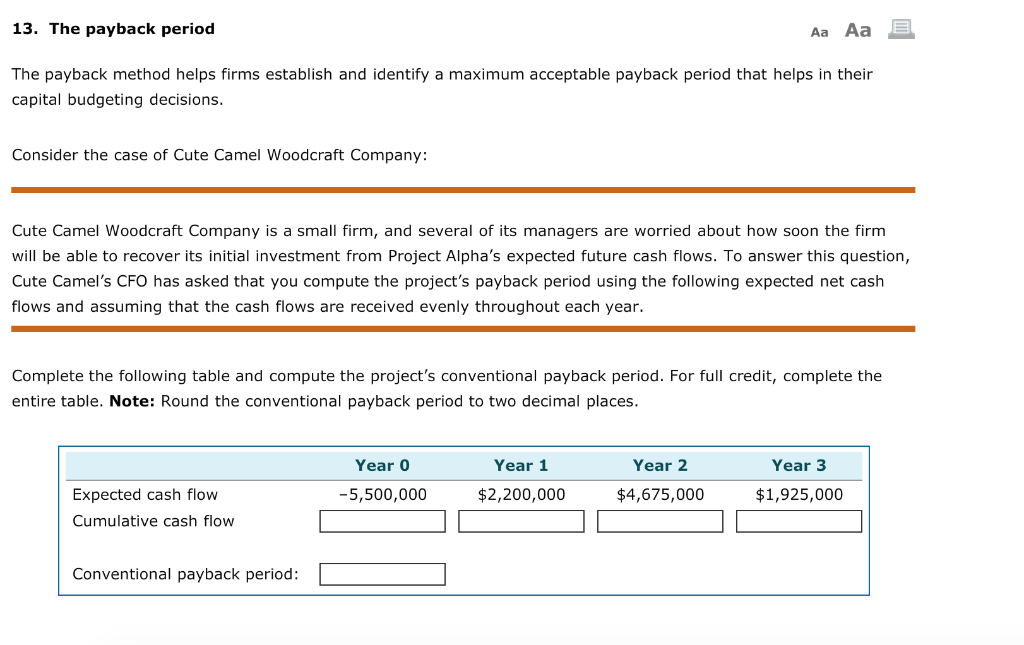
Task: Click the Year 1 column header
Action: [x=521, y=464]
